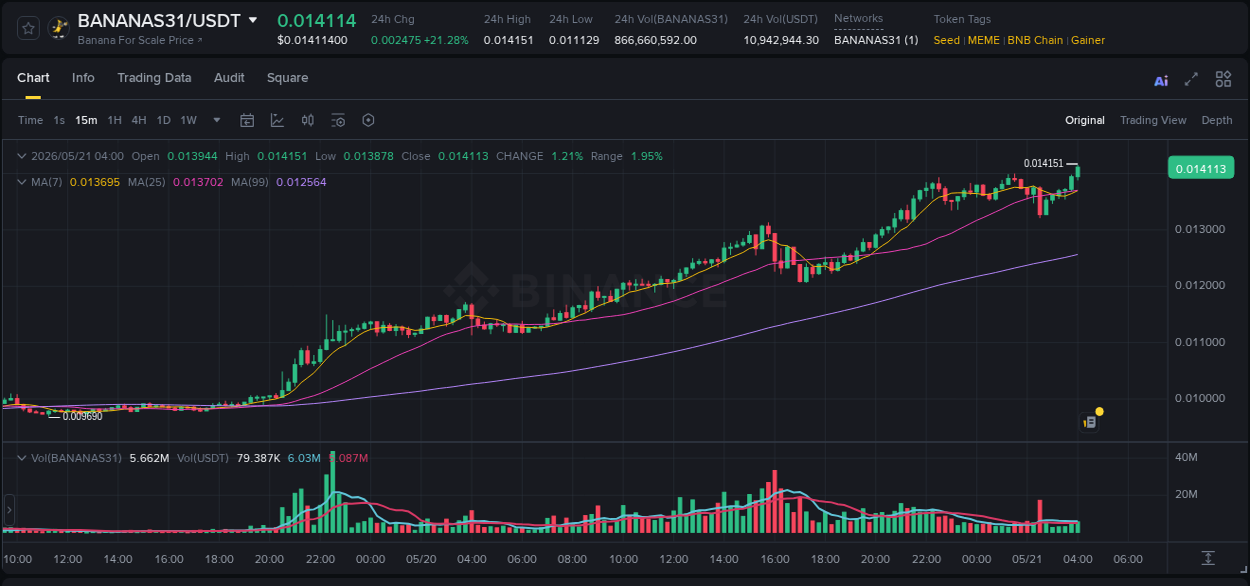Viewport: 1250px width, 586px height.
Task: Click the green 0.014113 current price tag
Action: (1201, 168)
